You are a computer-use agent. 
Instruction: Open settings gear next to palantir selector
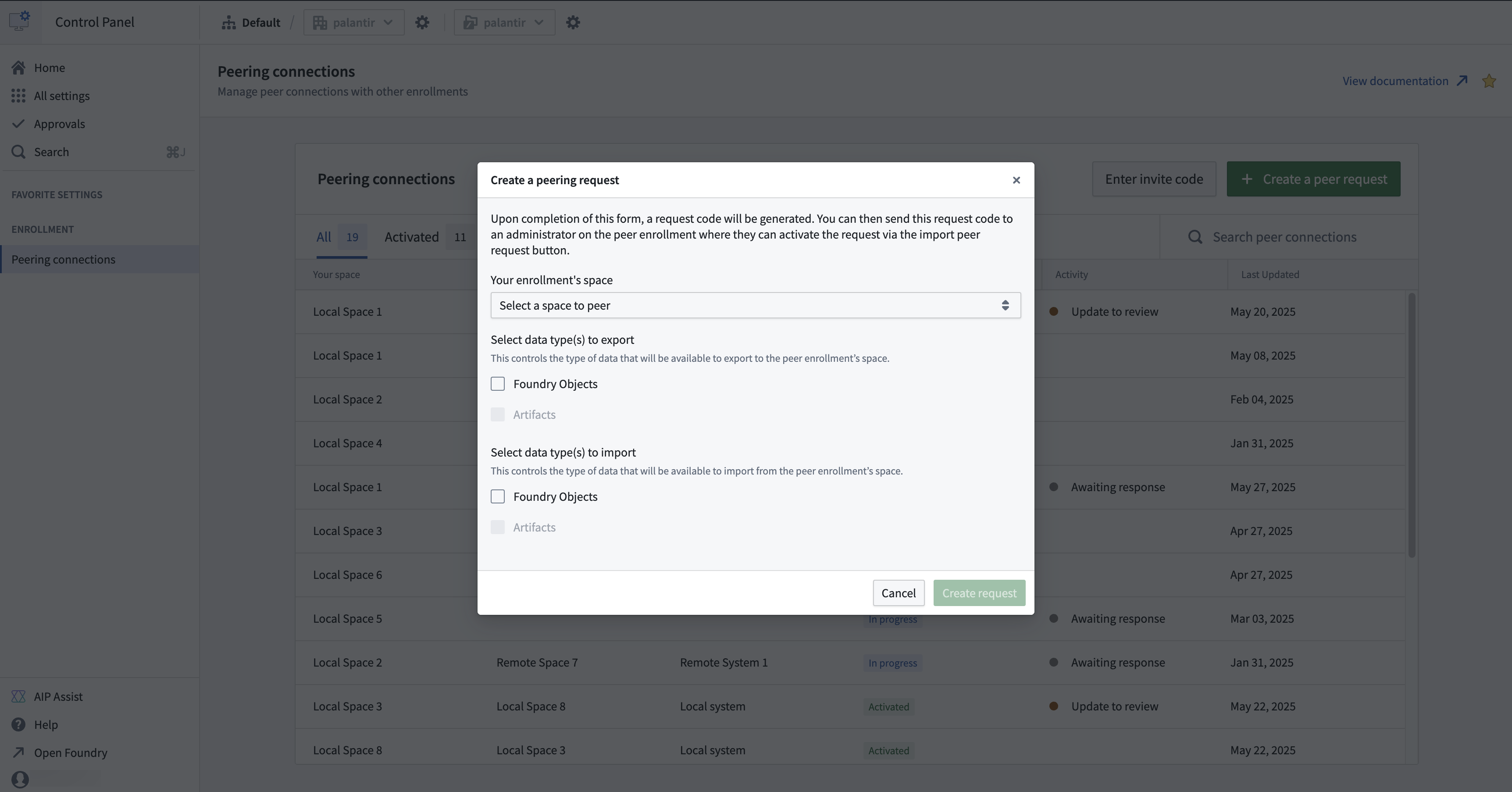(423, 22)
